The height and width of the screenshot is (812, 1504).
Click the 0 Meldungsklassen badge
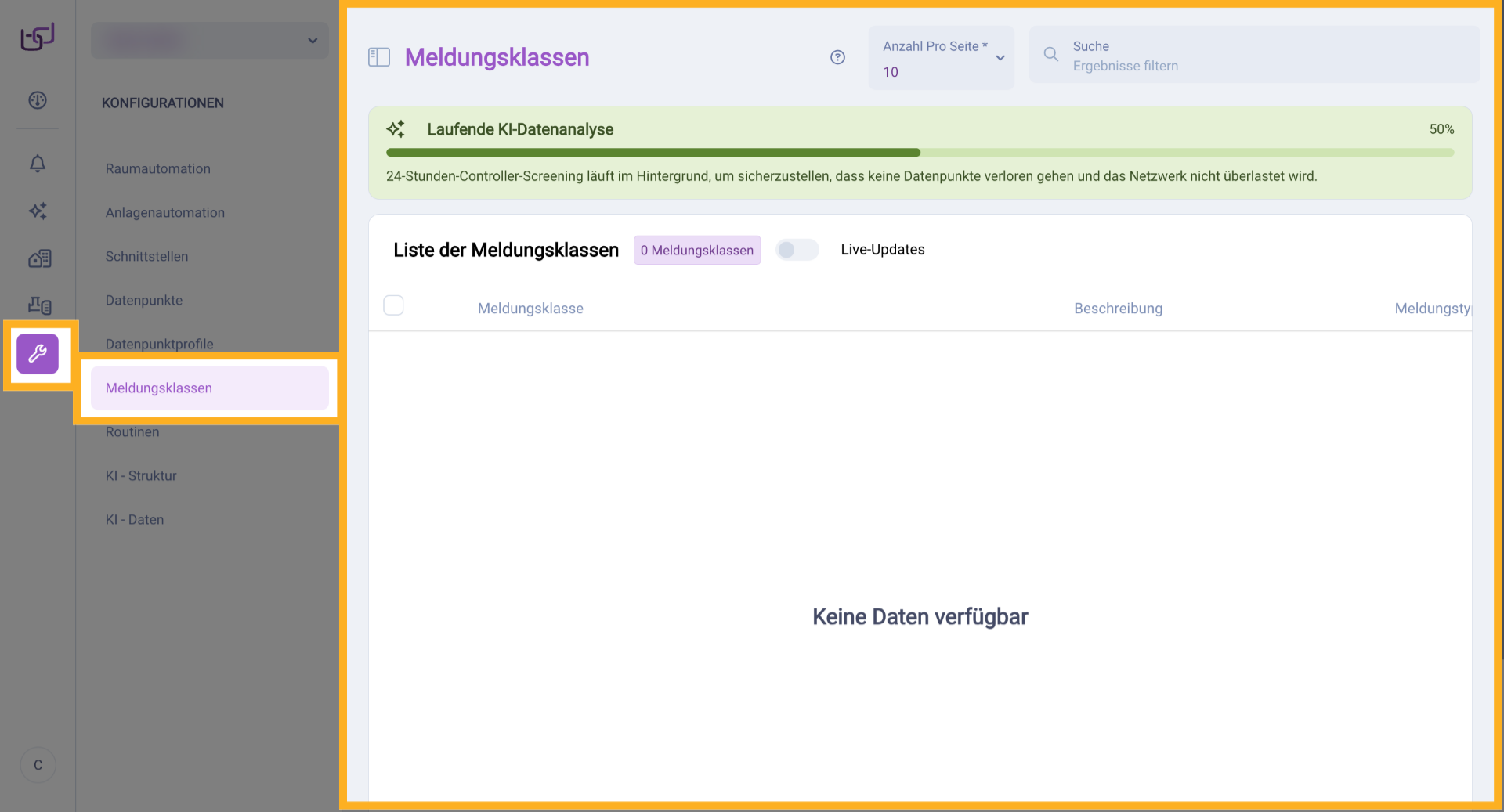pos(696,250)
